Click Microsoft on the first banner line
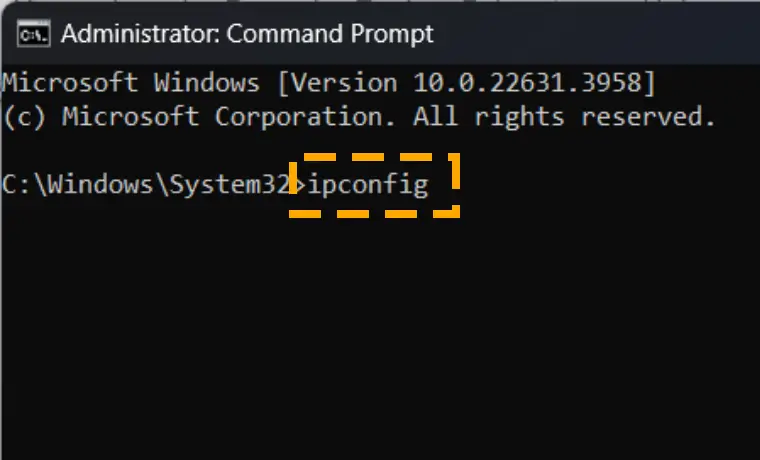Screen dimensions: 760x460 (x=70, y=82)
